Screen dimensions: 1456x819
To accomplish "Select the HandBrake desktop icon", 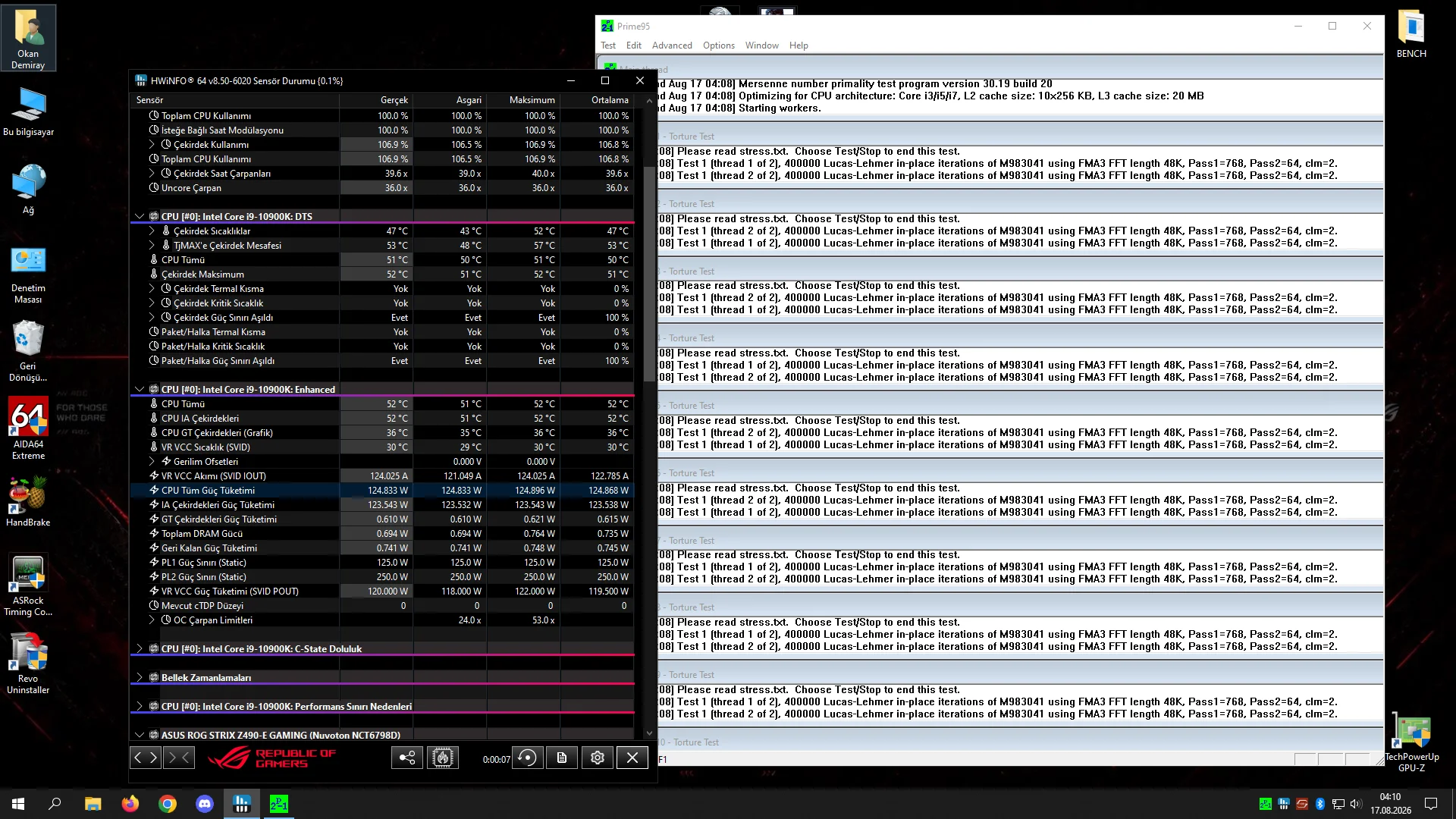I will point(28,502).
